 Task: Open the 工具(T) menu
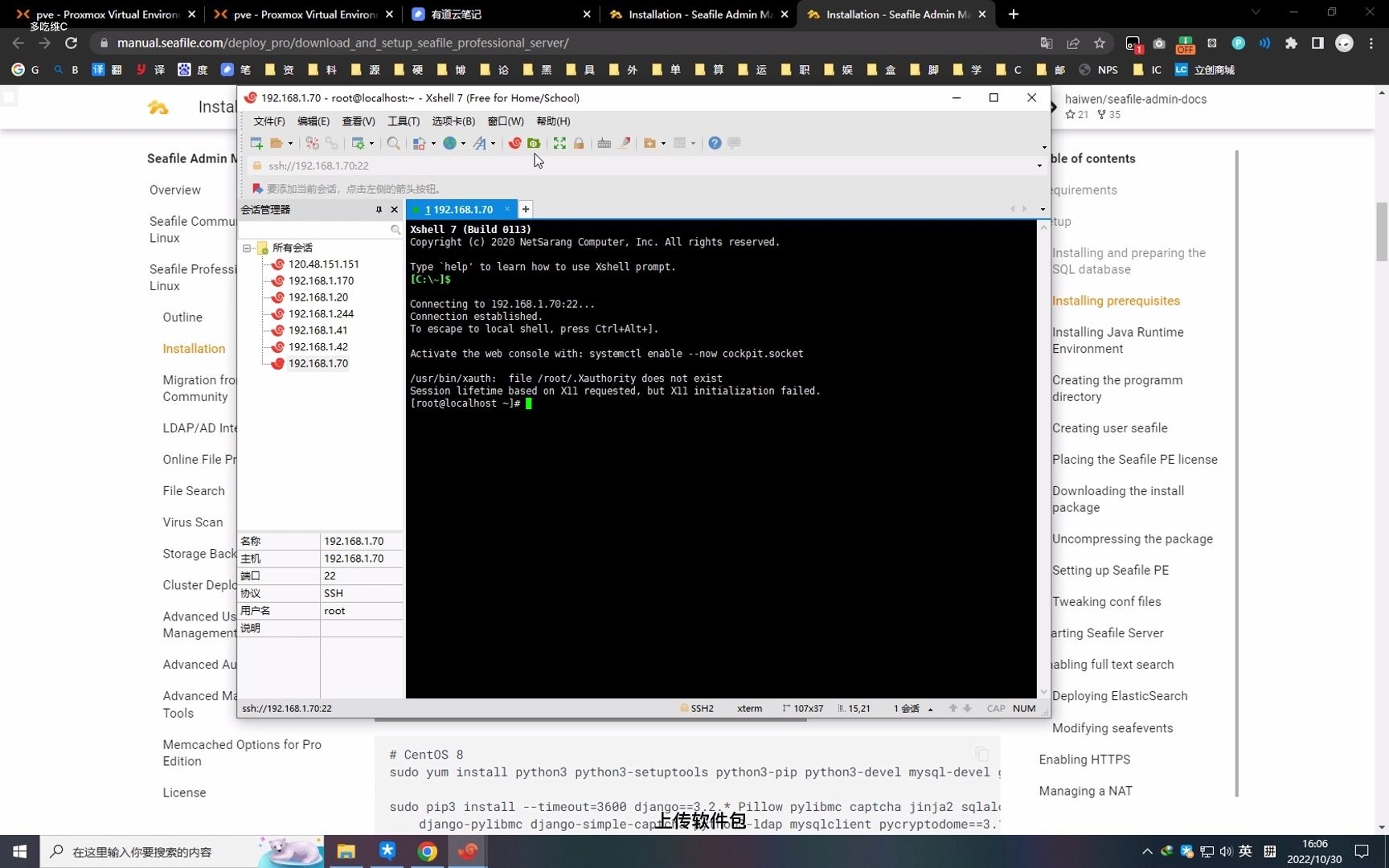(x=404, y=121)
